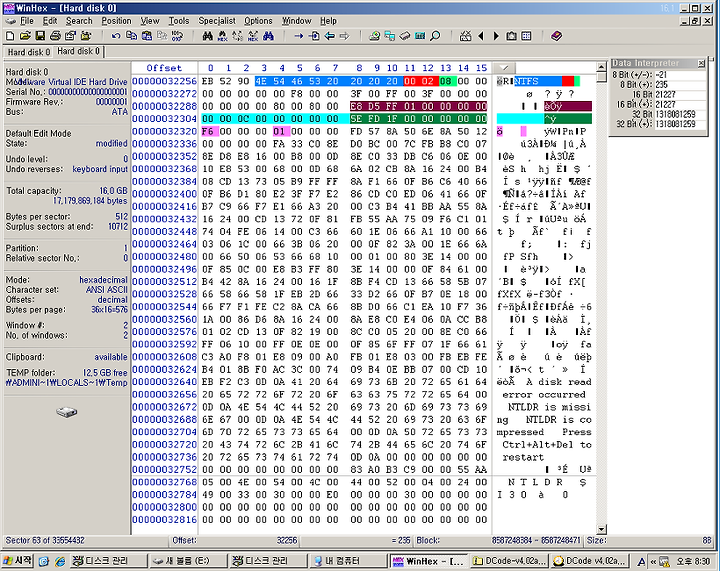This screenshot has height=571, width=720.
Task: Click the Open file folder icon
Action: pos(25,36)
